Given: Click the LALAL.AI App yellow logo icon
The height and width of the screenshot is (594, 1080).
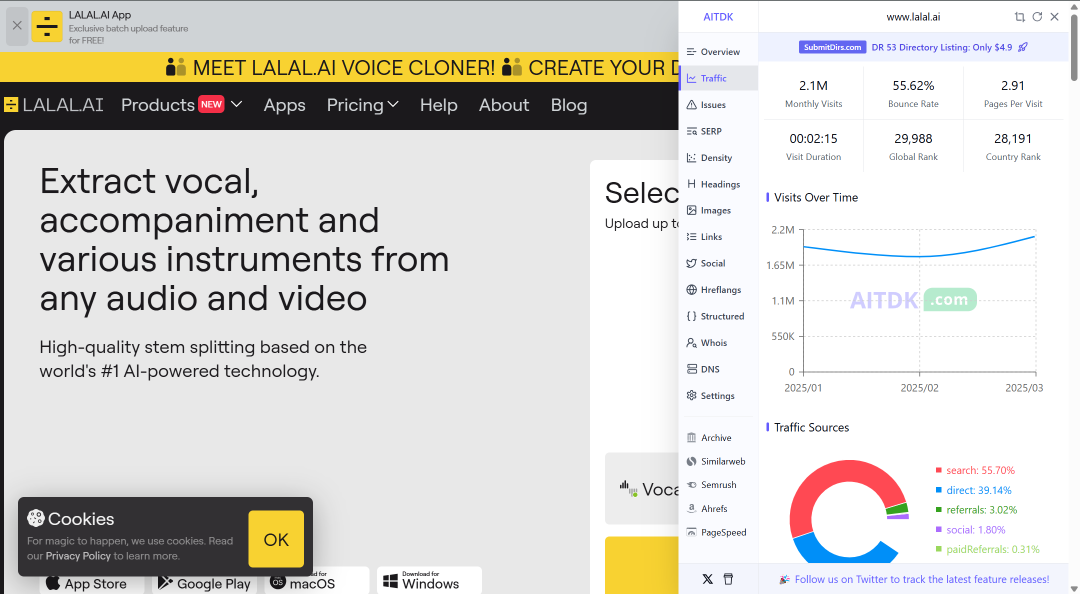Looking at the screenshot, I should [x=47, y=26].
